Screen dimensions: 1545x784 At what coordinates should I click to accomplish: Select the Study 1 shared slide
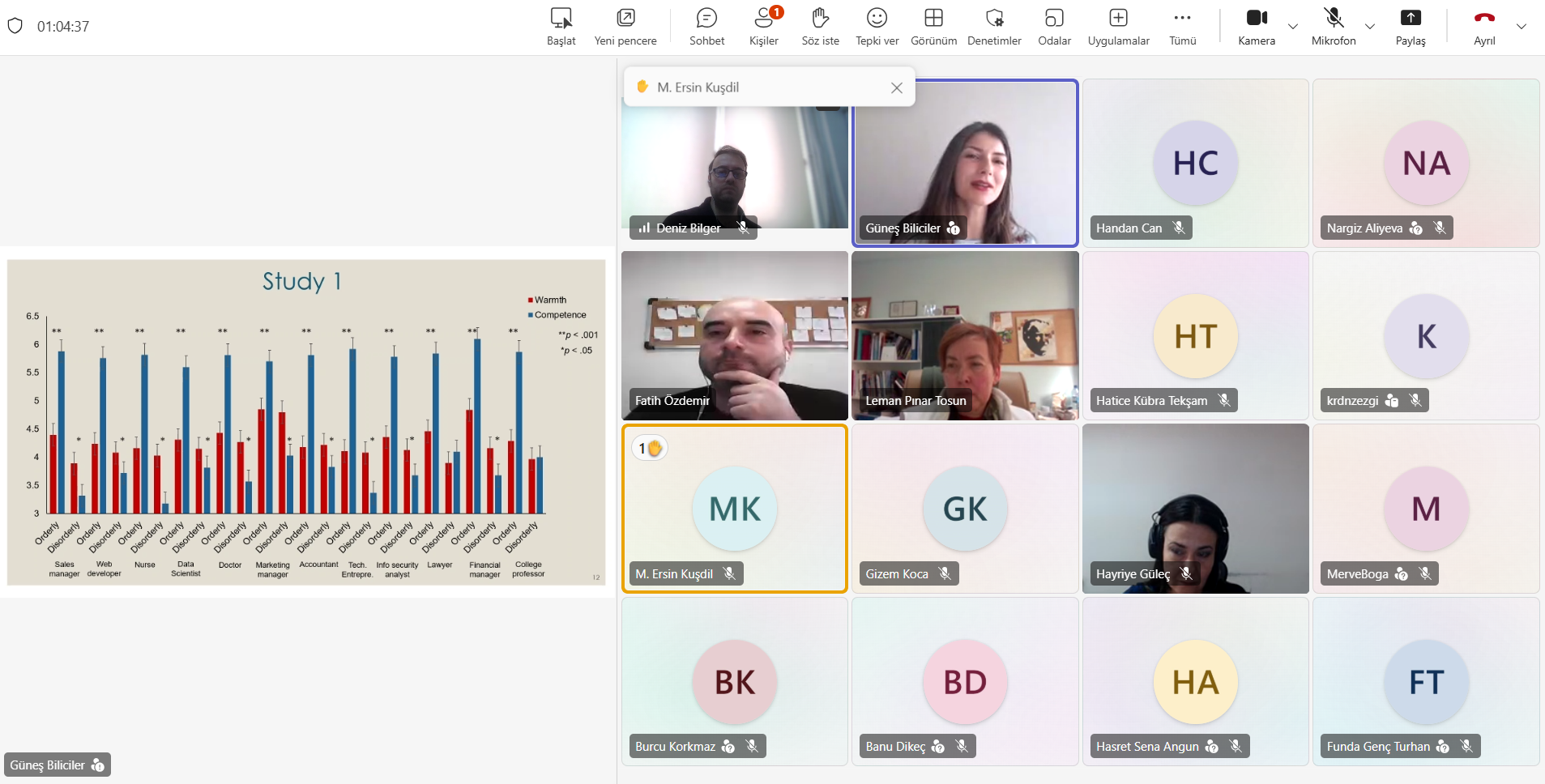click(x=306, y=422)
